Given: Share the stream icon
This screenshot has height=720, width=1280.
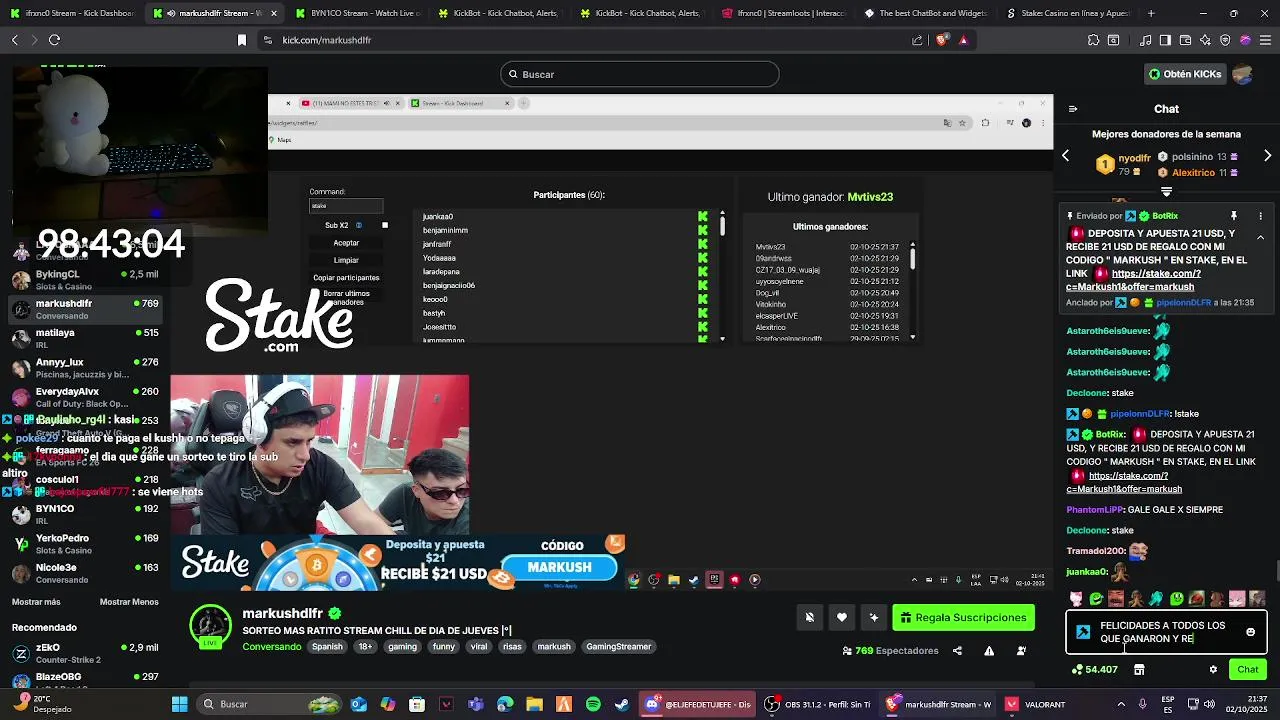Looking at the screenshot, I should pyautogui.click(x=957, y=651).
